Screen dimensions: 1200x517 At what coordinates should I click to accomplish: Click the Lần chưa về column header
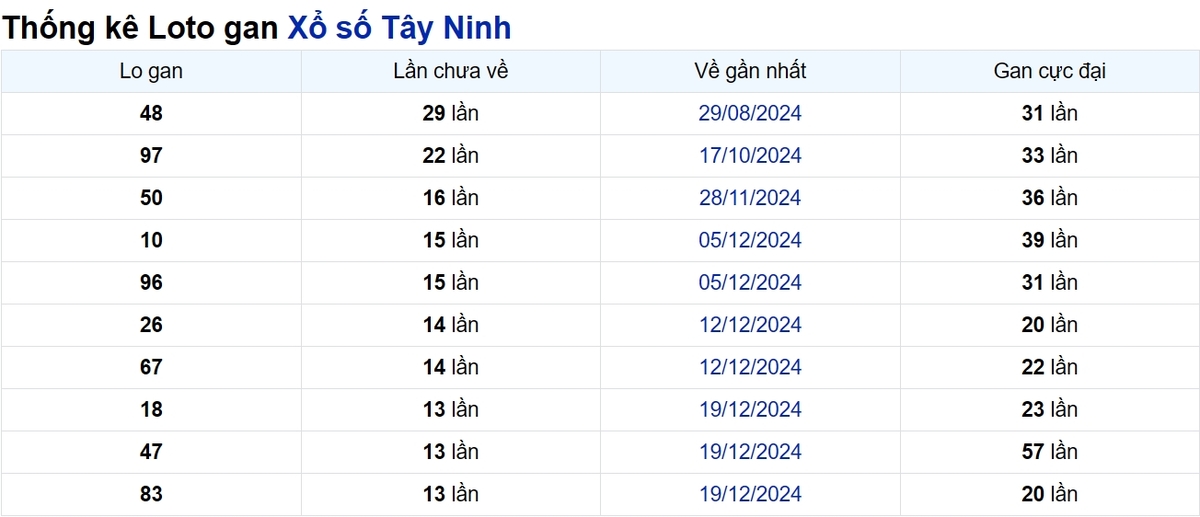[x=451, y=71]
